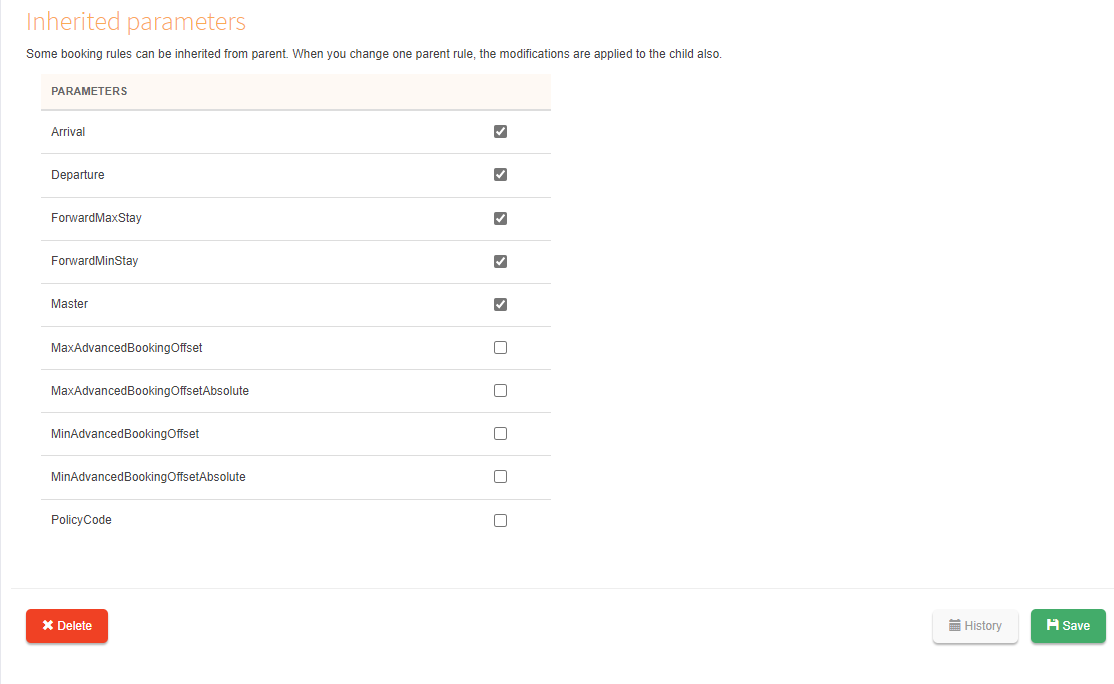Check the PolicyCode checkbox
Image resolution: width=1114 pixels, height=684 pixels.
click(x=500, y=520)
